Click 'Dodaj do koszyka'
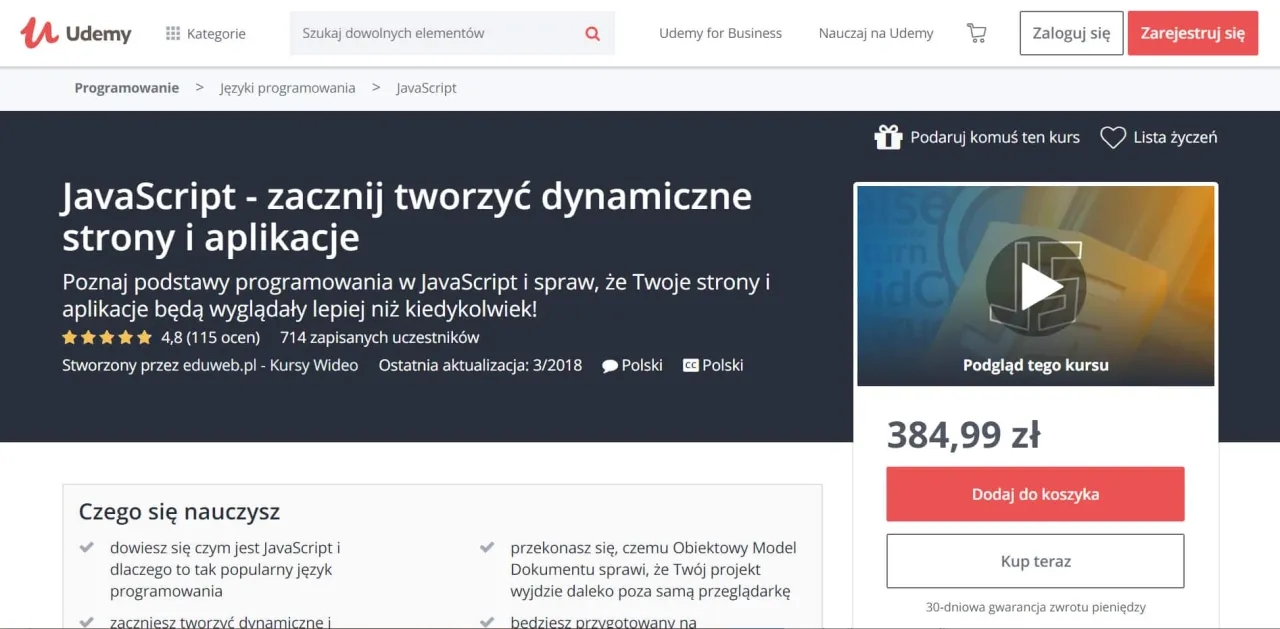This screenshot has width=1280, height=629. pos(1035,494)
